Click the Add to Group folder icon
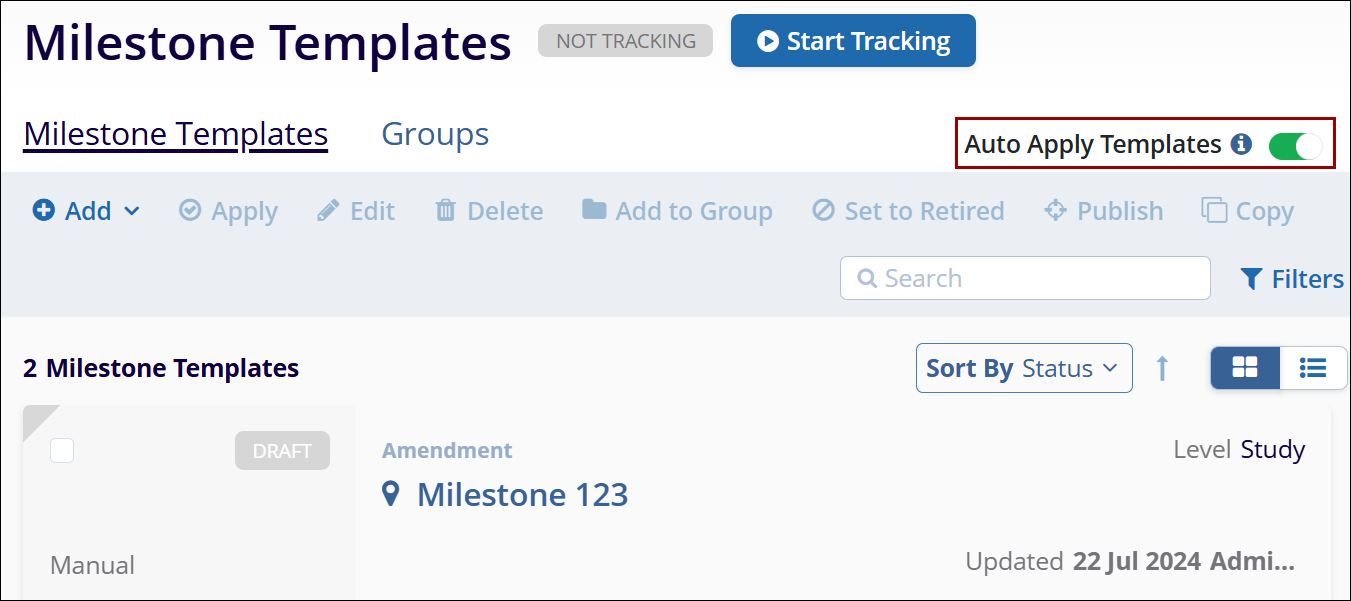This screenshot has width=1351, height=601. [x=594, y=210]
